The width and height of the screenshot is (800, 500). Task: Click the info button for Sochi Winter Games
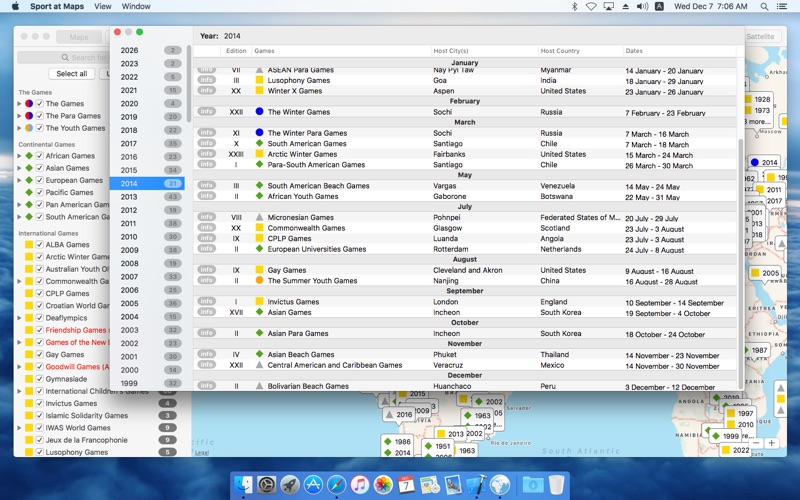(x=206, y=111)
